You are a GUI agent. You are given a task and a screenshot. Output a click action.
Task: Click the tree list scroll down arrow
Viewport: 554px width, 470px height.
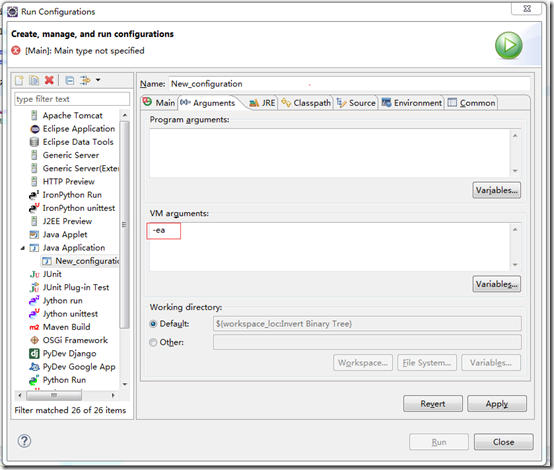(125, 384)
